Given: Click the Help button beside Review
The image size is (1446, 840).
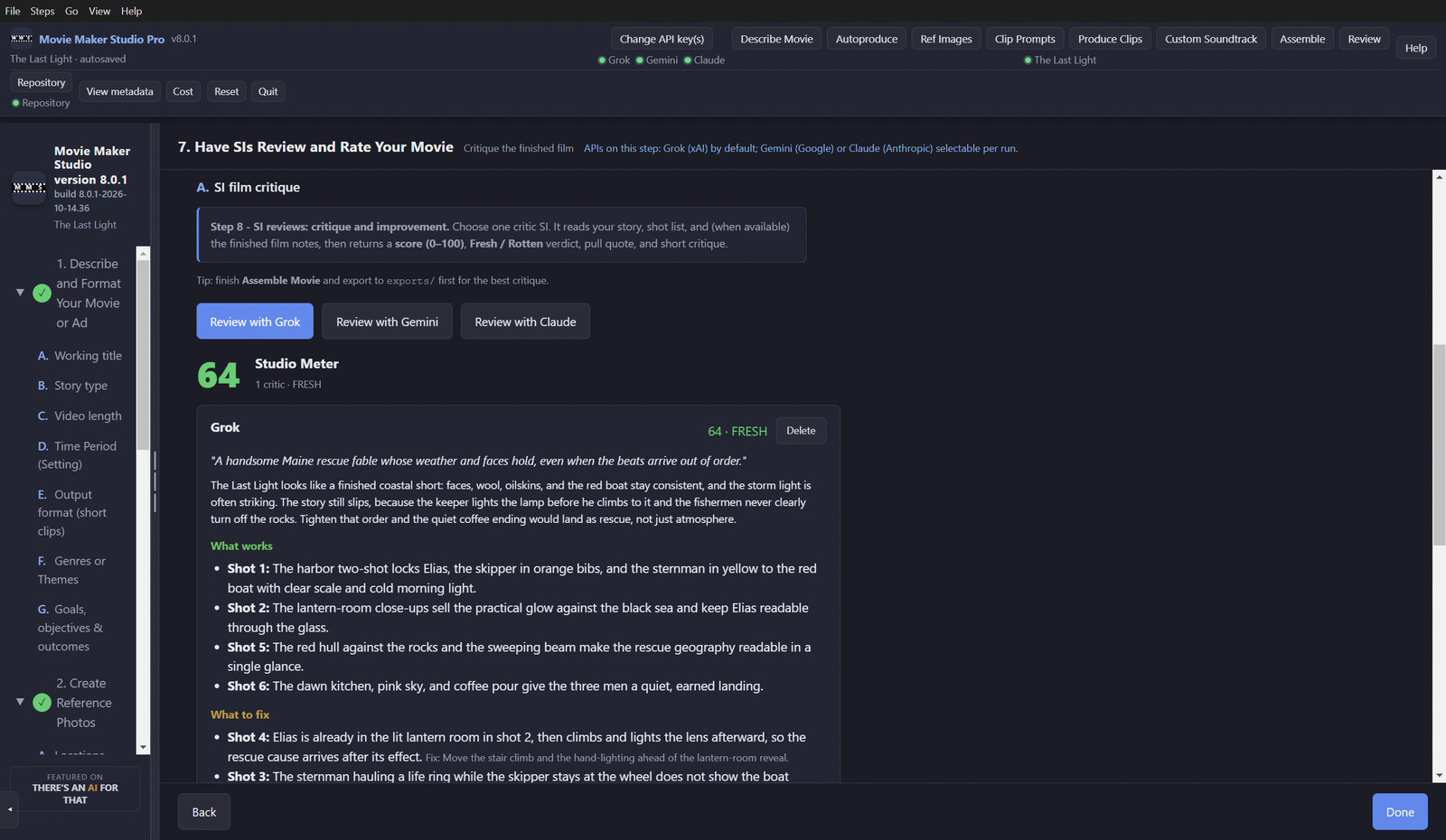Looking at the screenshot, I should coord(1416,48).
